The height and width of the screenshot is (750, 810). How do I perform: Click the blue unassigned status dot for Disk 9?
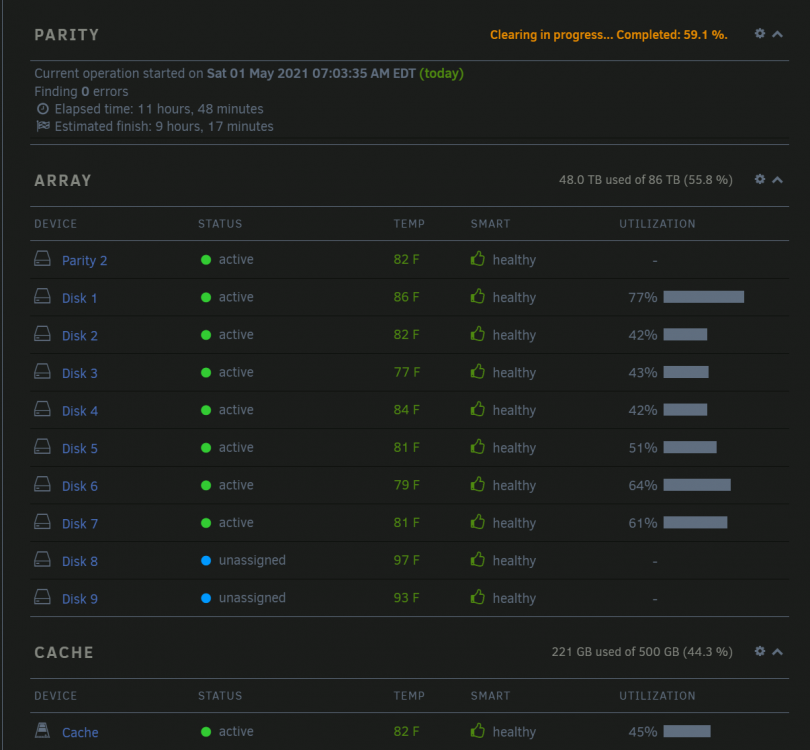(x=206, y=598)
